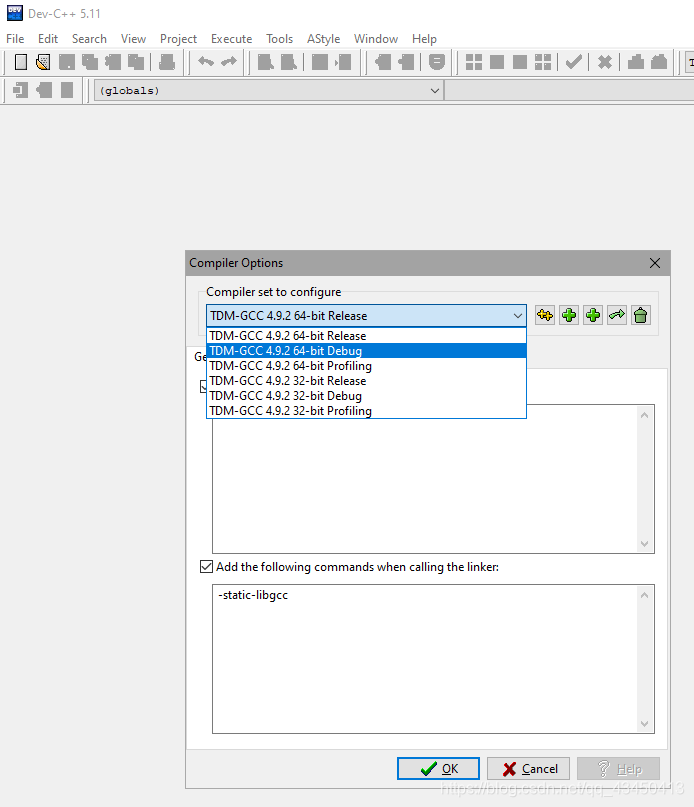Viewport: 694px width, 807px height.
Task: Click the yellow double-plus find compilers icon
Action: (545, 315)
